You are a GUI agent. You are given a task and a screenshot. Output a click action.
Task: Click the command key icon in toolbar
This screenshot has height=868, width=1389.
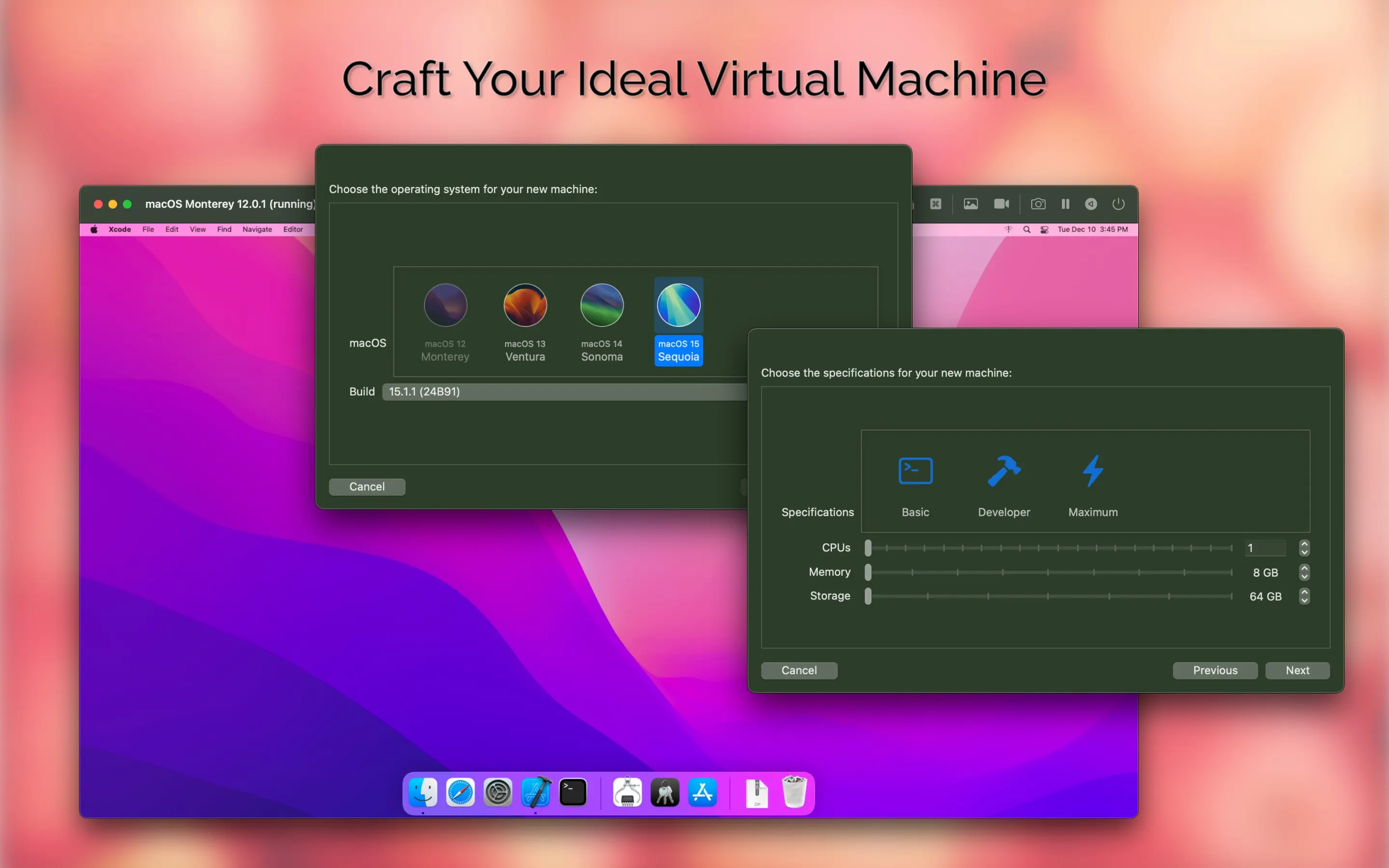pyautogui.click(x=936, y=204)
